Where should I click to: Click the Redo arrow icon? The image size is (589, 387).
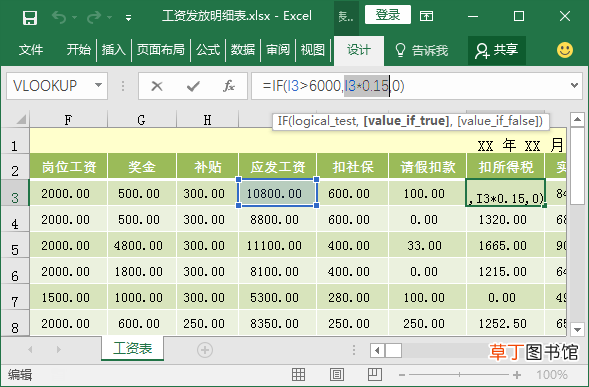[x=94, y=17]
